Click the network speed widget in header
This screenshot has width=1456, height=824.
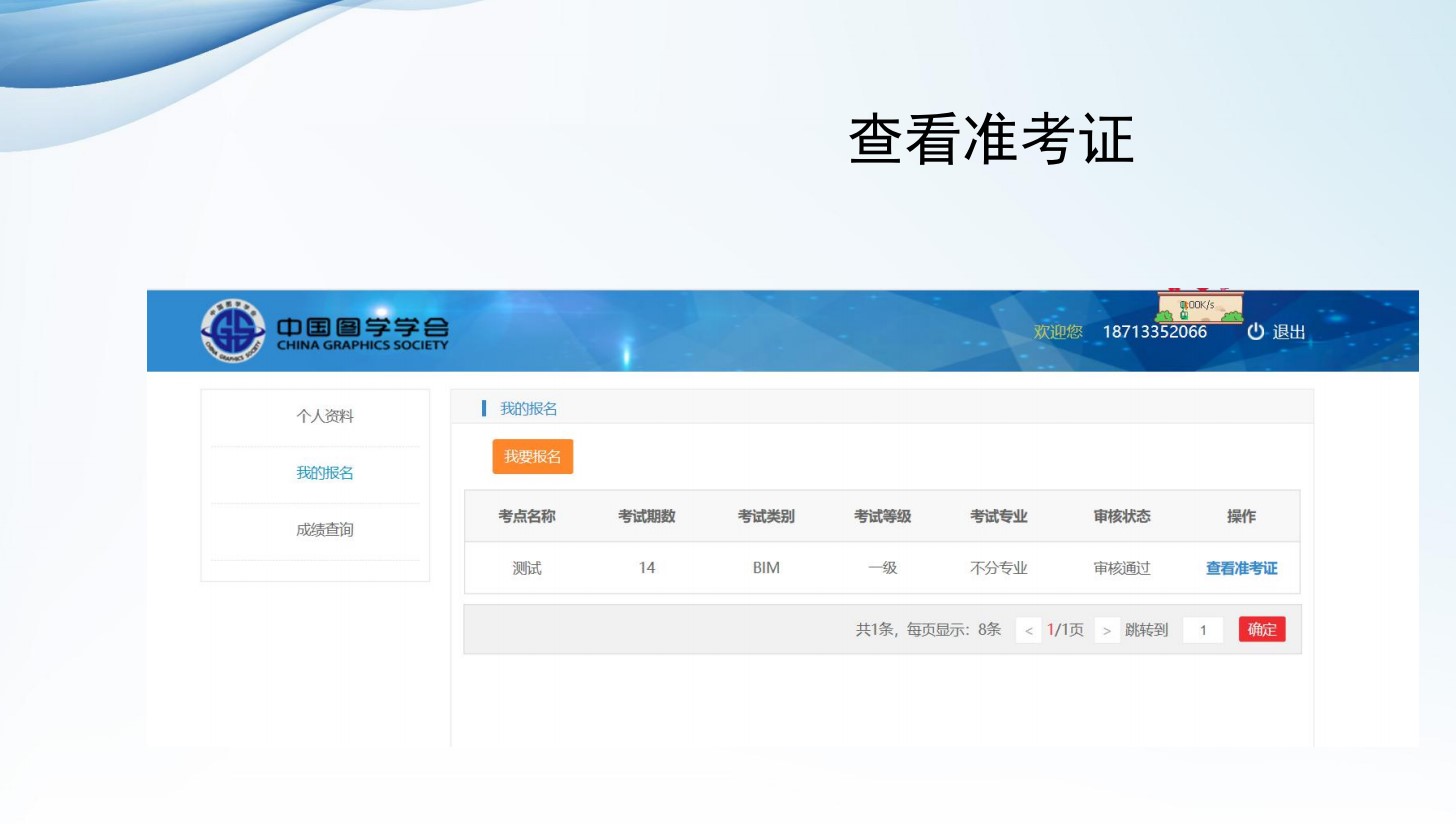tap(1199, 307)
